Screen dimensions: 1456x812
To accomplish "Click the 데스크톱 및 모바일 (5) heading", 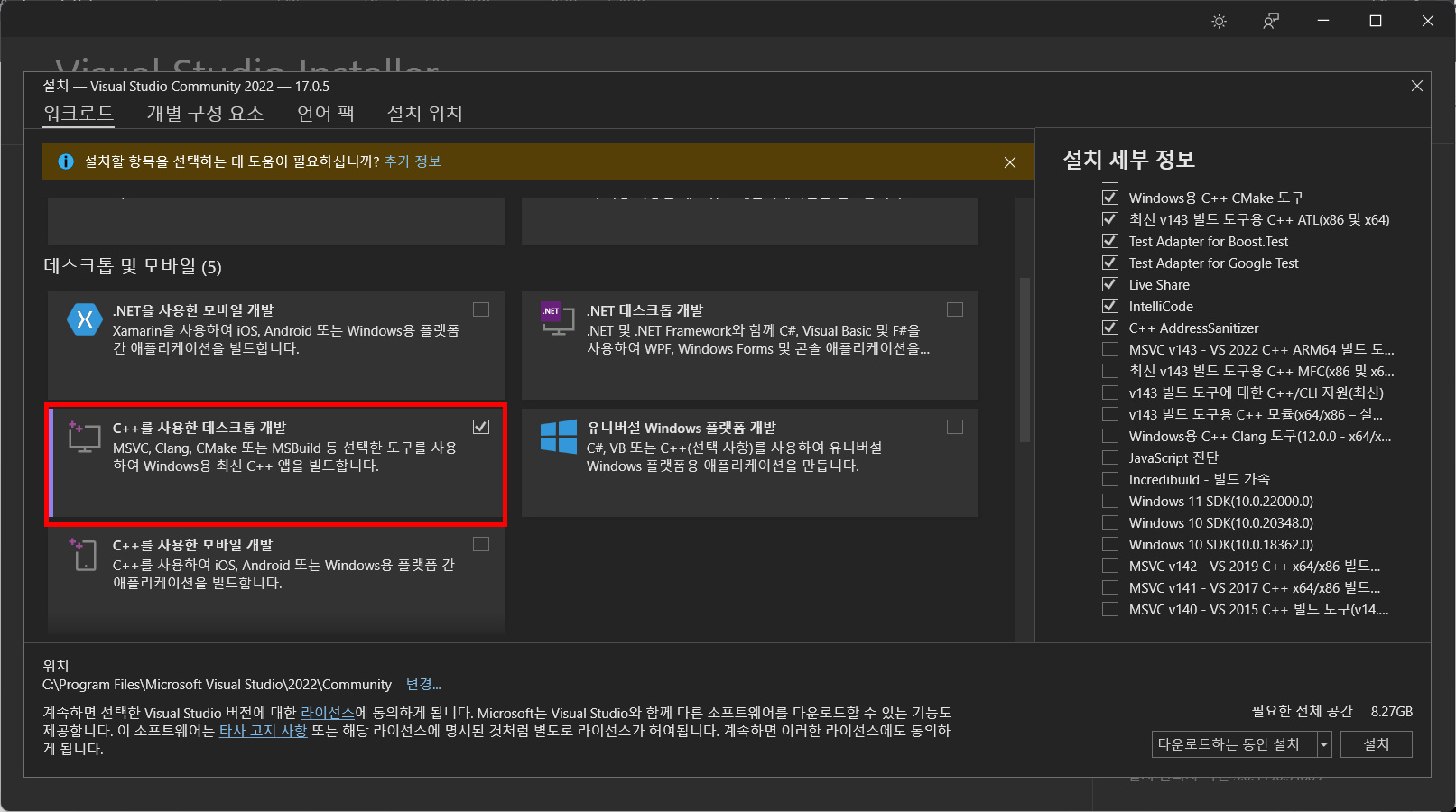I will [x=133, y=266].
